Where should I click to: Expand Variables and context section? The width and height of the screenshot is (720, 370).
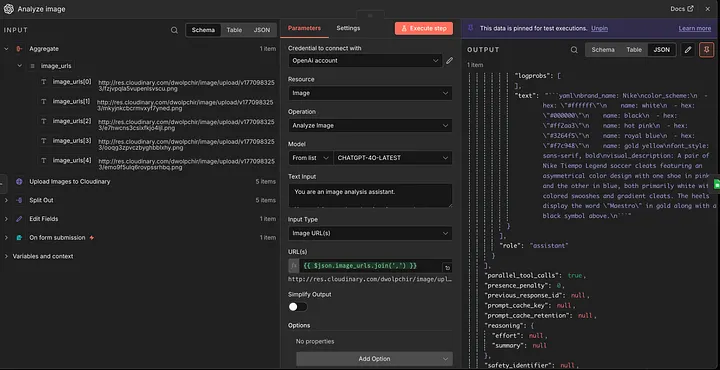click(6, 257)
